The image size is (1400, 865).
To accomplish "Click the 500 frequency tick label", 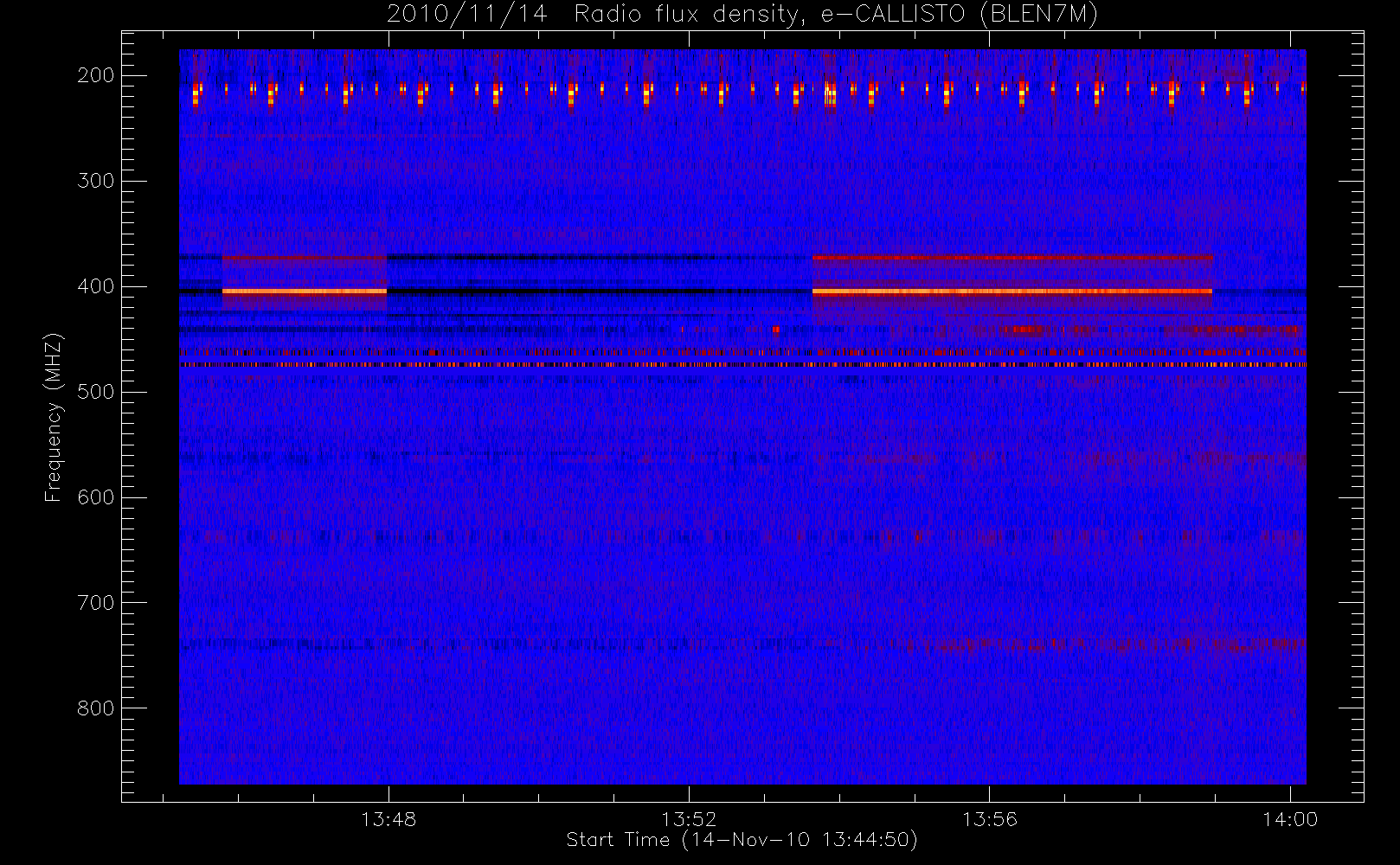I will [95, 392].
